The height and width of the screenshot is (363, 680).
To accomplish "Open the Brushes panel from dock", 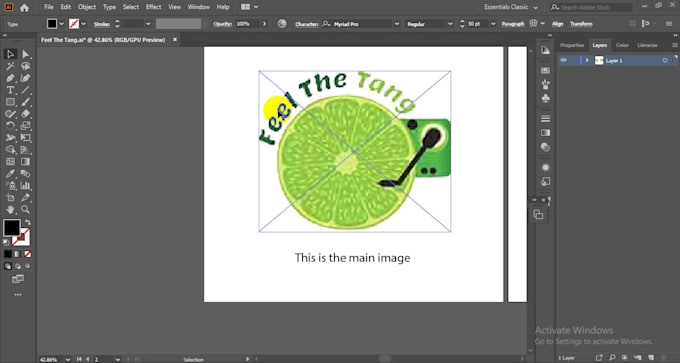I will click(x=546, y=85).
